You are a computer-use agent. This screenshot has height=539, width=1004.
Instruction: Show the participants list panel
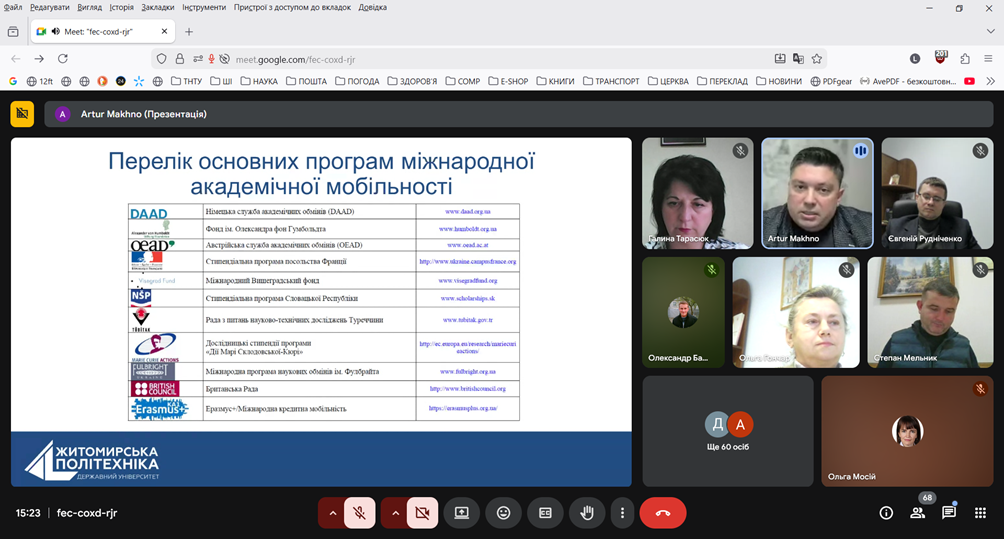pos(917,513)
